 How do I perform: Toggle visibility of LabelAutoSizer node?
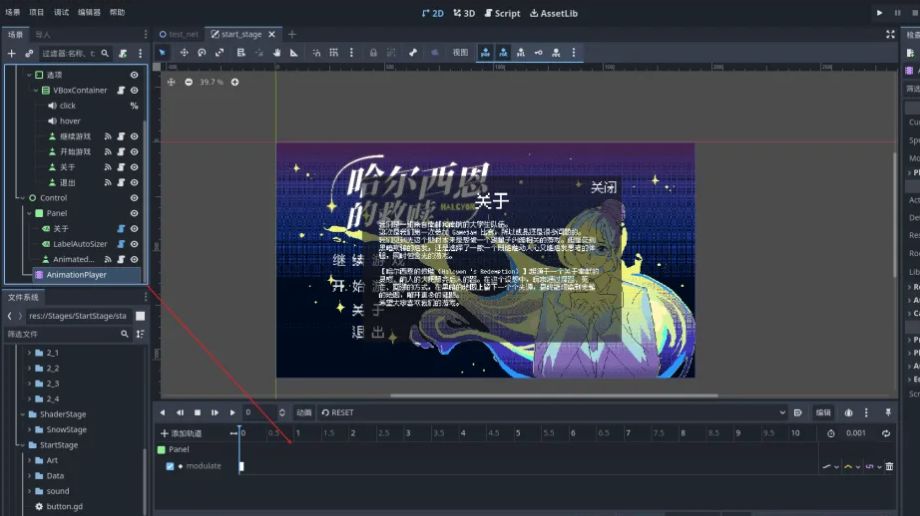(x=134, y=244)
